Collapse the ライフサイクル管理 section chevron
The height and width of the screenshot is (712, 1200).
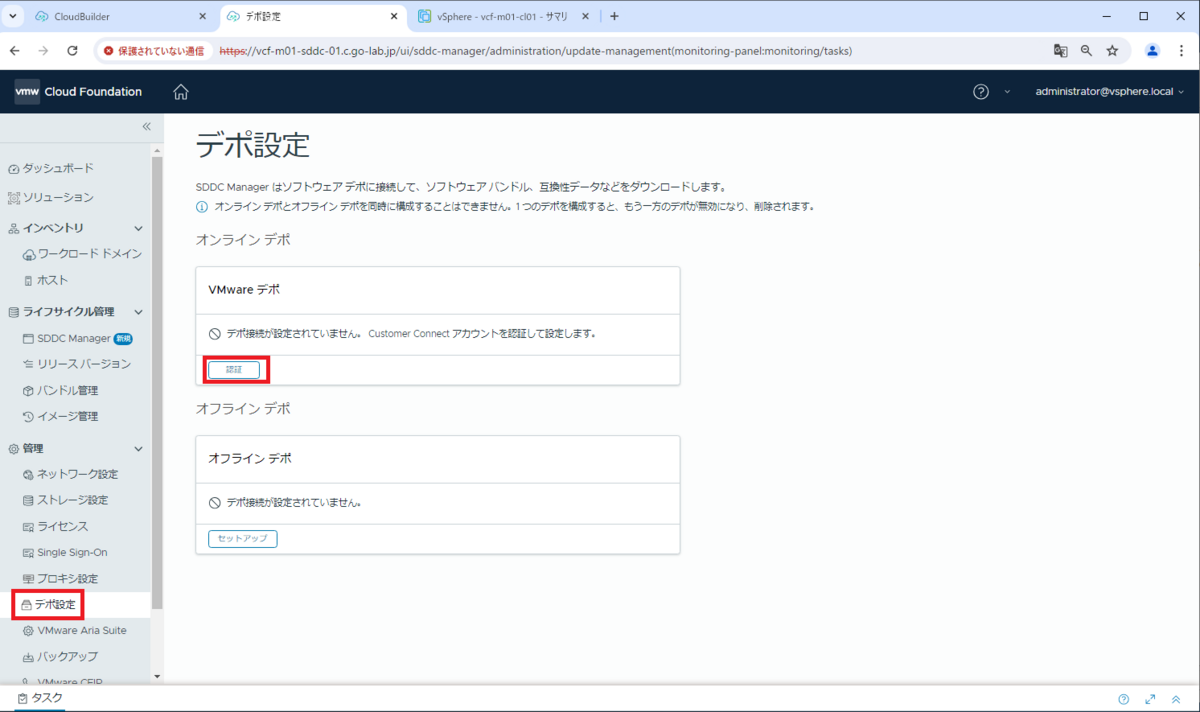tap(139, 312)
